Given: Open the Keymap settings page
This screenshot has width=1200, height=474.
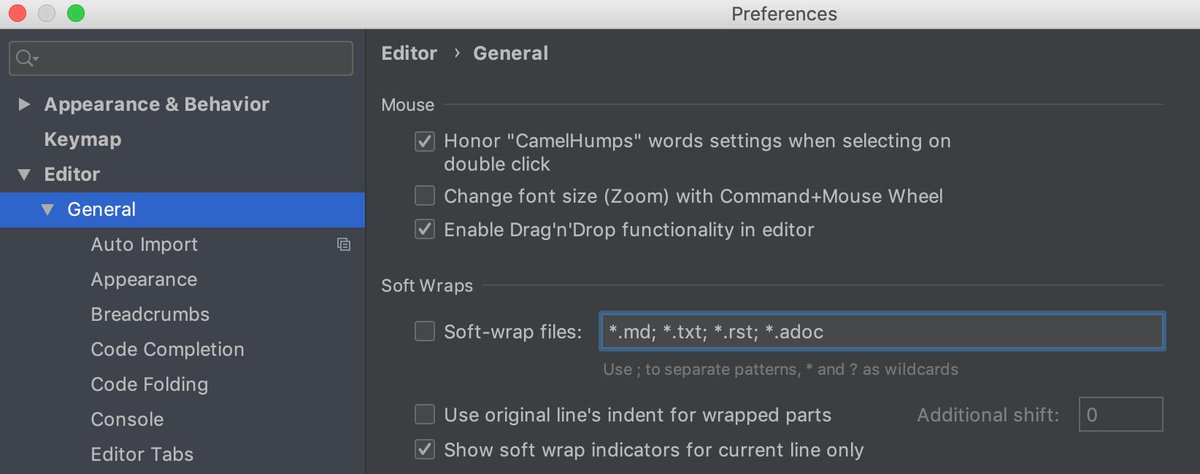Looking at the screenshot, I should coord(82,139).
